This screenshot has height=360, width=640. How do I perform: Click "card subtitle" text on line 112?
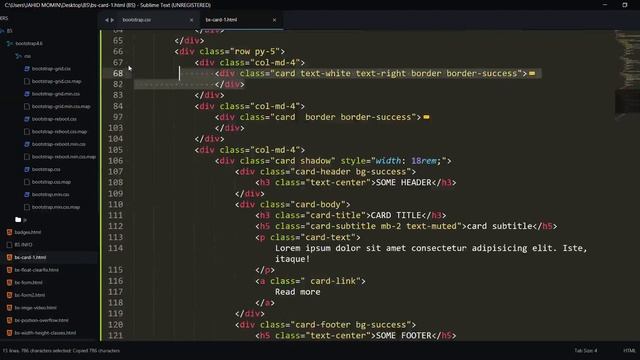(500, 226)
